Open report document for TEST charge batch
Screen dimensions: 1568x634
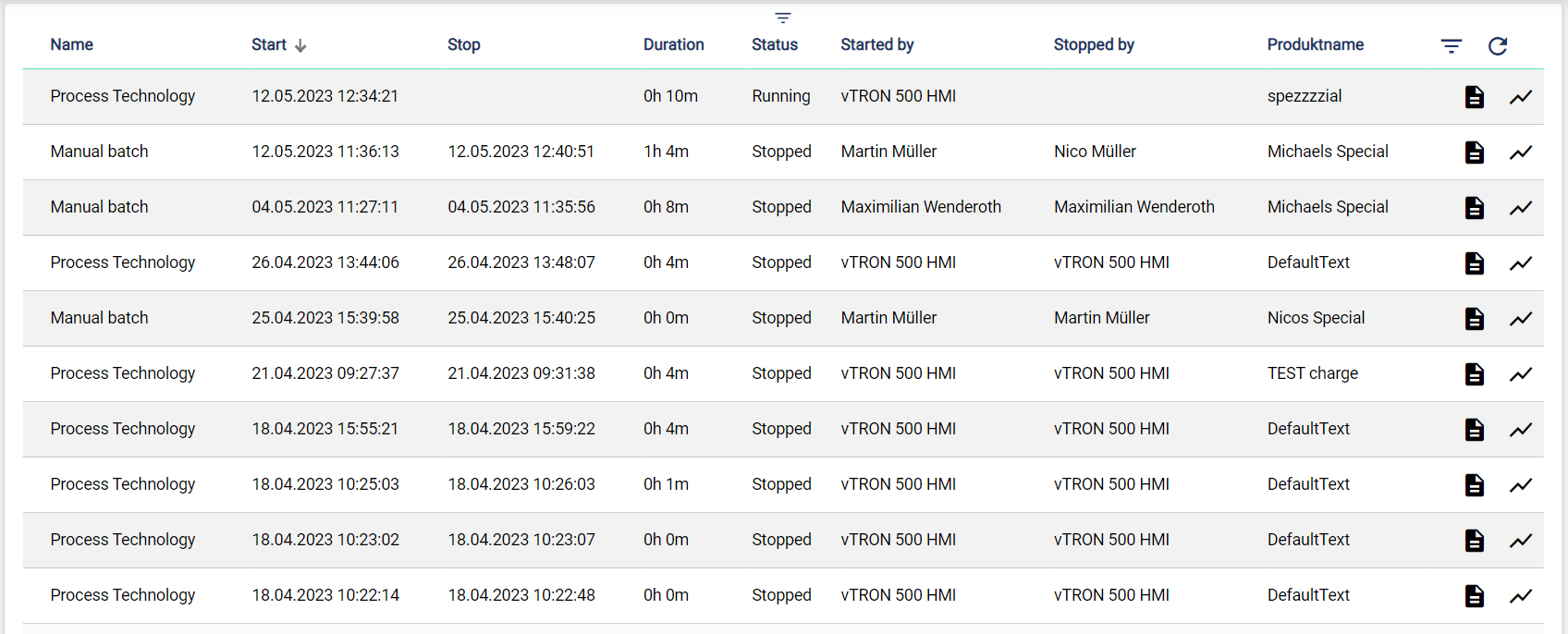point(1474,374)
